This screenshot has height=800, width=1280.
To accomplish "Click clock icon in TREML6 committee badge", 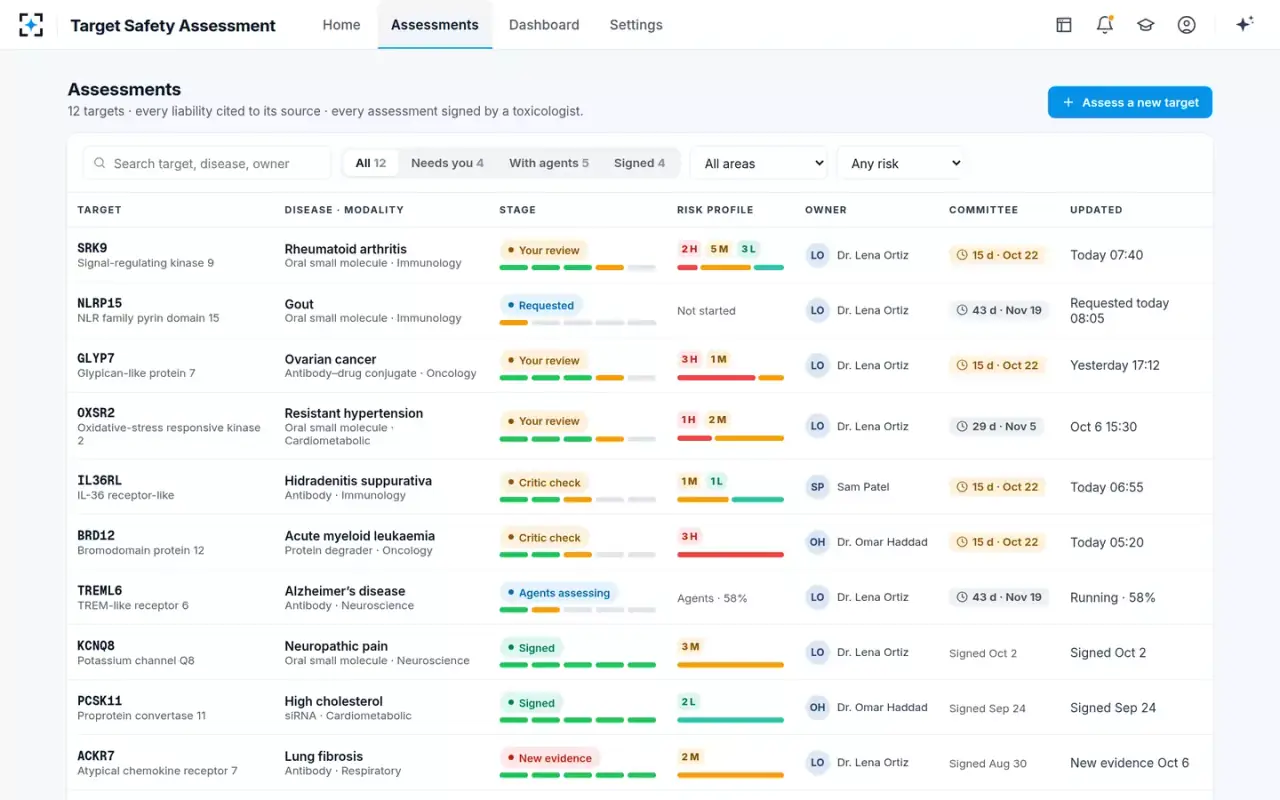I will click(x=962, y=597).
